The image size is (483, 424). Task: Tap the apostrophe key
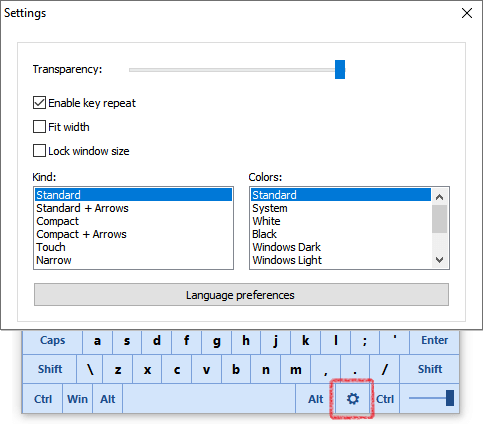[x=395, y=341]
